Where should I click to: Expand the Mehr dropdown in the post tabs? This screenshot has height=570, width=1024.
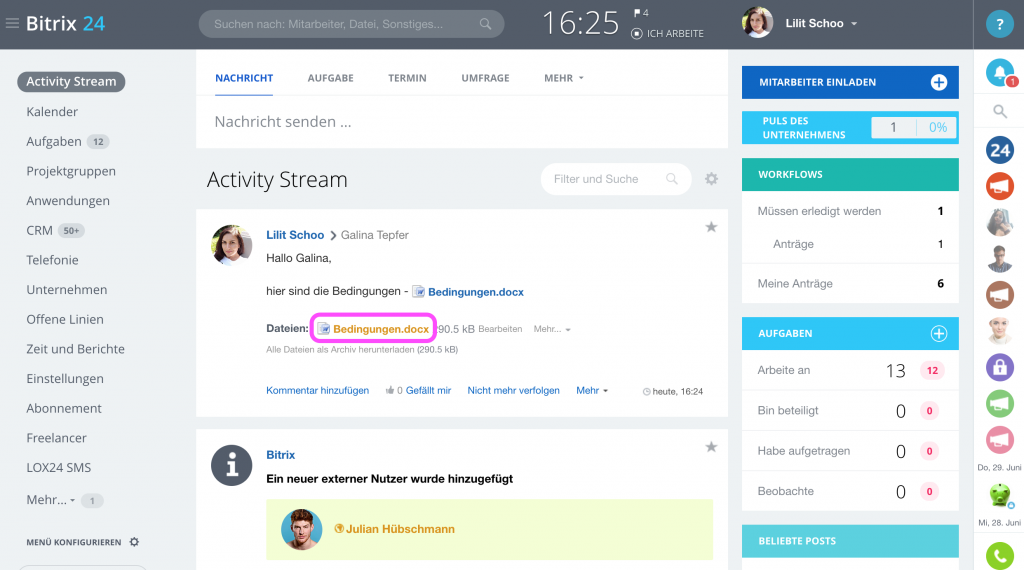564,78
